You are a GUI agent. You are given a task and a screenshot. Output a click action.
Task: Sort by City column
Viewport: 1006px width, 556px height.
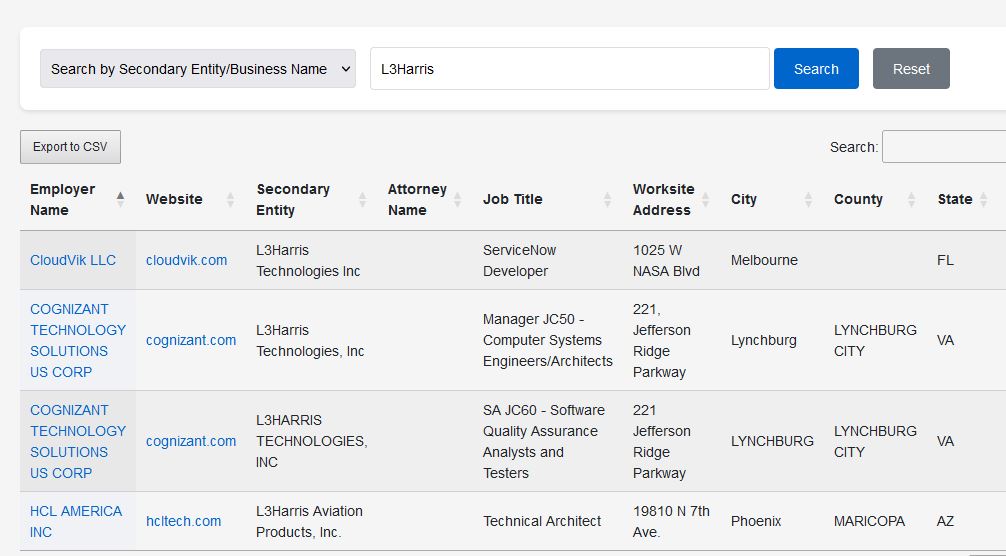coord(772,199)
